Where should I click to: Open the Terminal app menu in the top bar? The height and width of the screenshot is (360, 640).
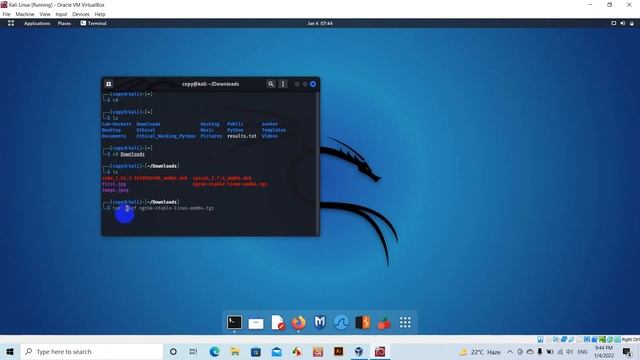(x=93, y=23)
